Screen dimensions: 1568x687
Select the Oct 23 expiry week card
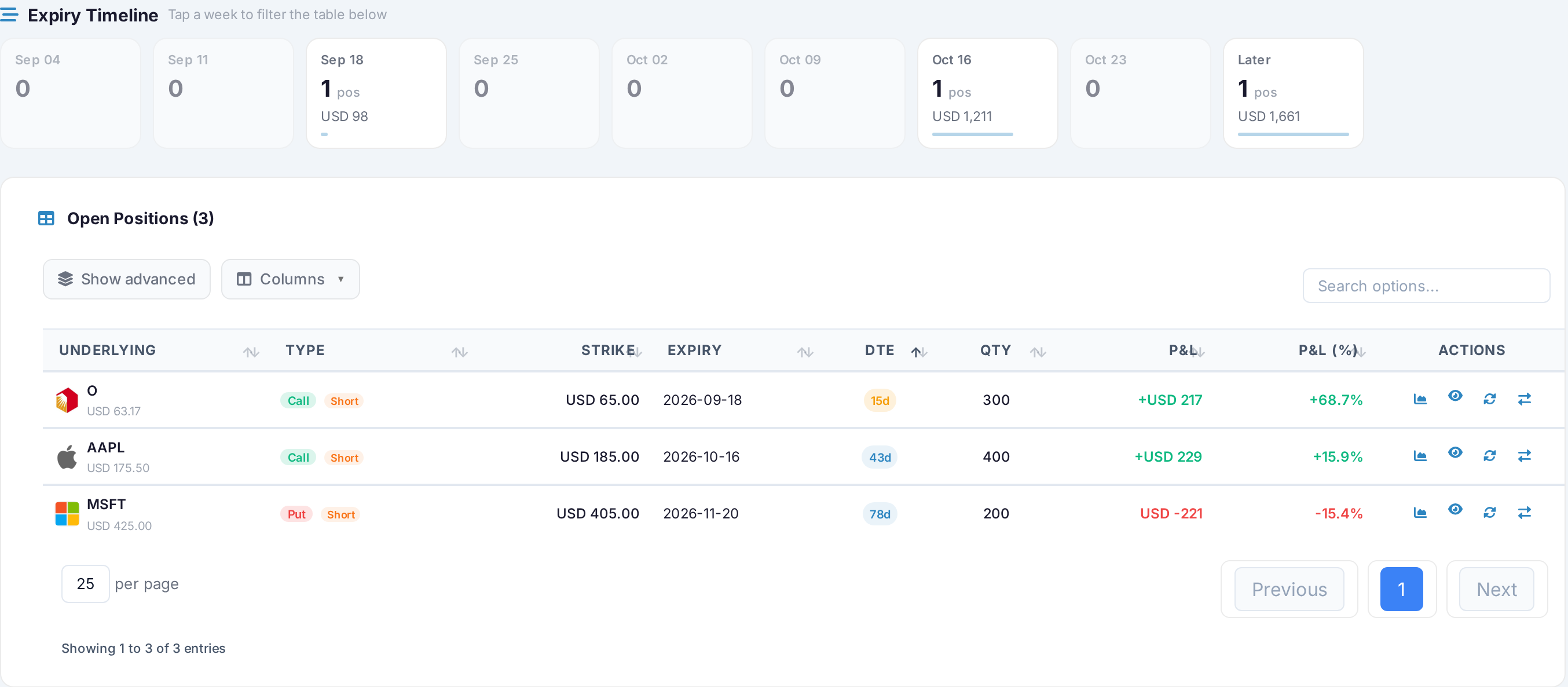coord(1140,93)
